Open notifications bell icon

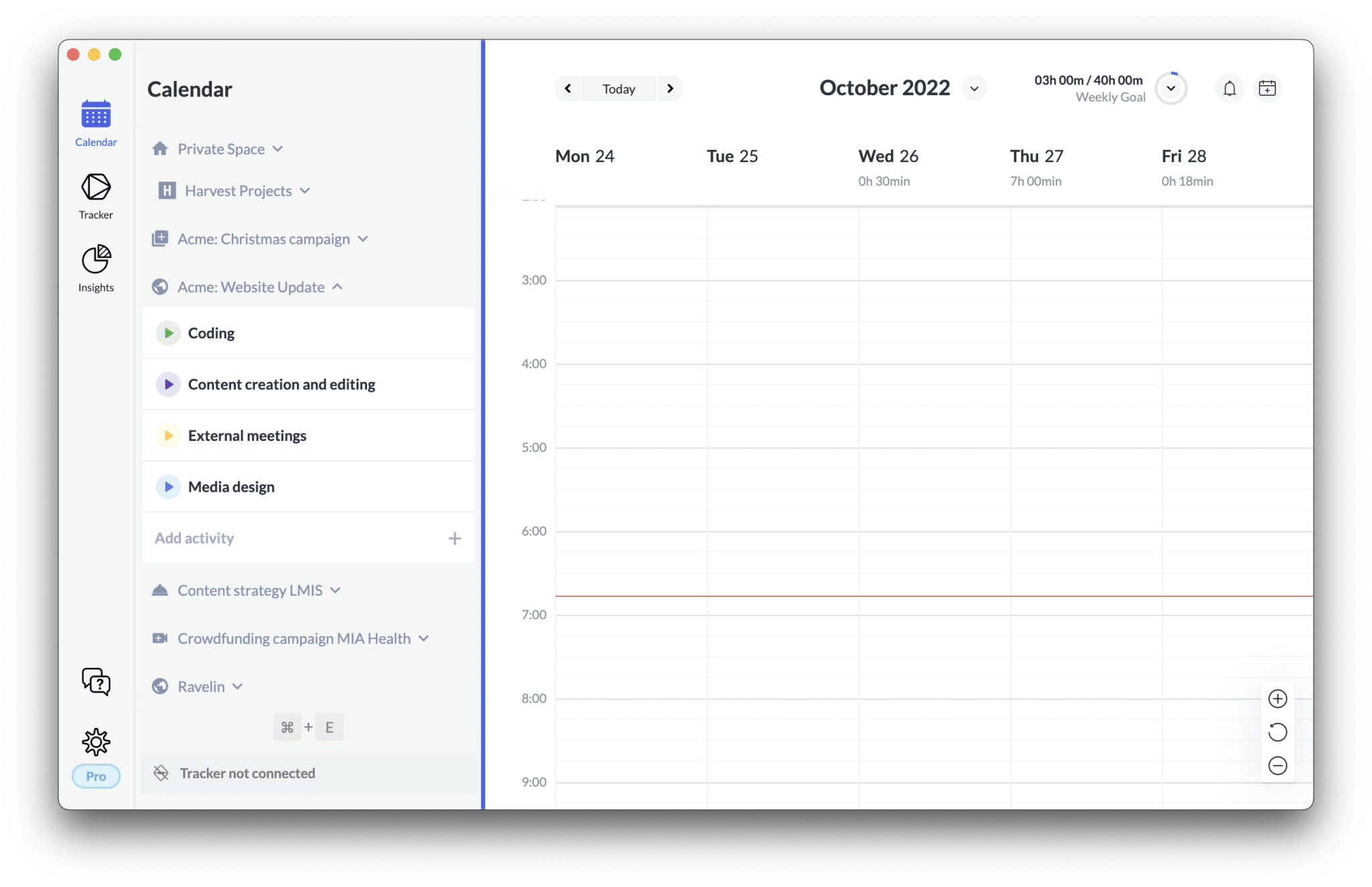[x=1229, y=88]
